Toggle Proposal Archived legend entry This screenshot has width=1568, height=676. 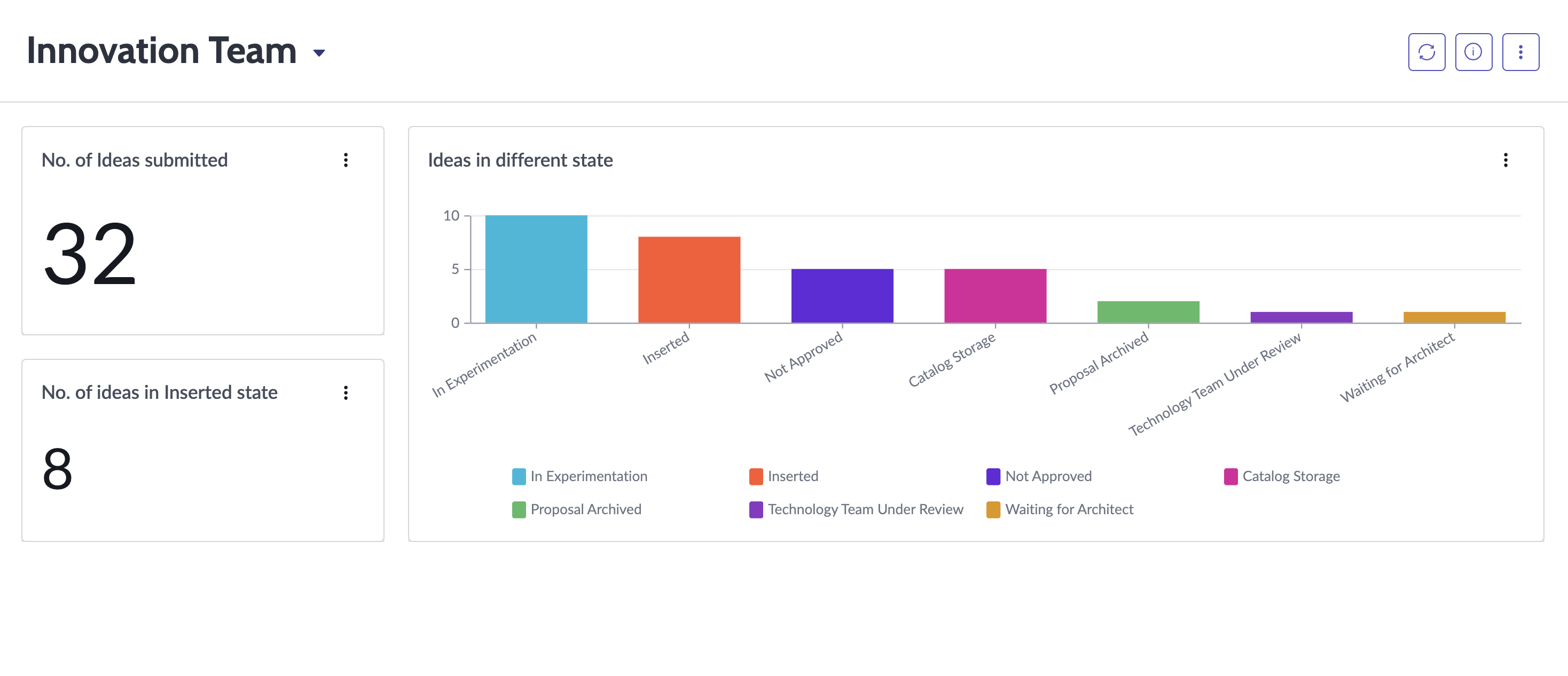pos(576,509)
